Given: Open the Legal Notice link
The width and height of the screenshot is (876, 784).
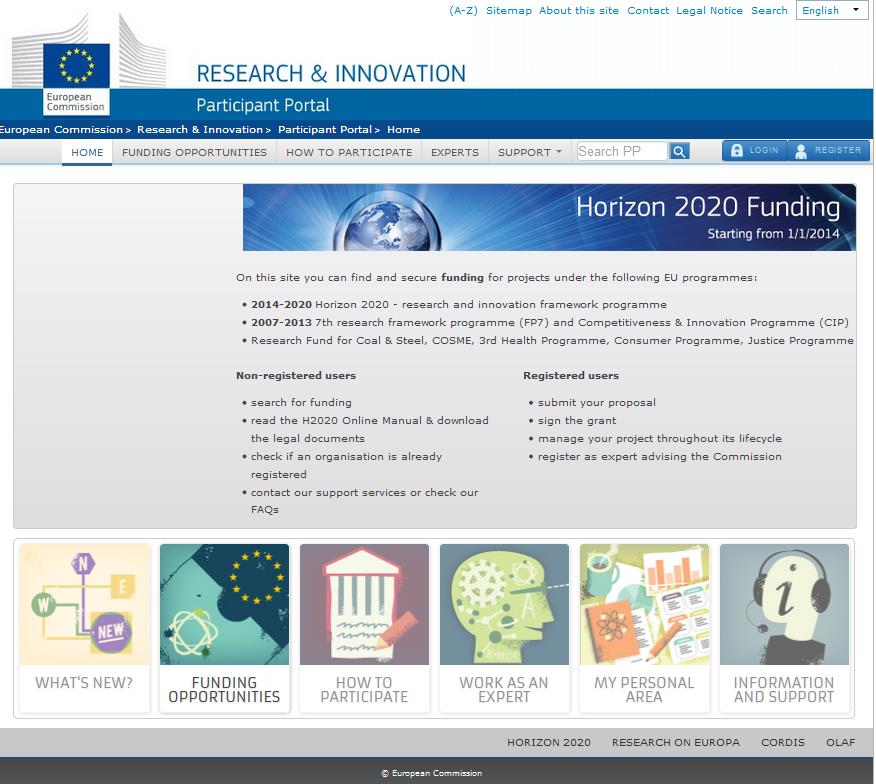Looking at the screenshot, I should [x=710, y=11].
